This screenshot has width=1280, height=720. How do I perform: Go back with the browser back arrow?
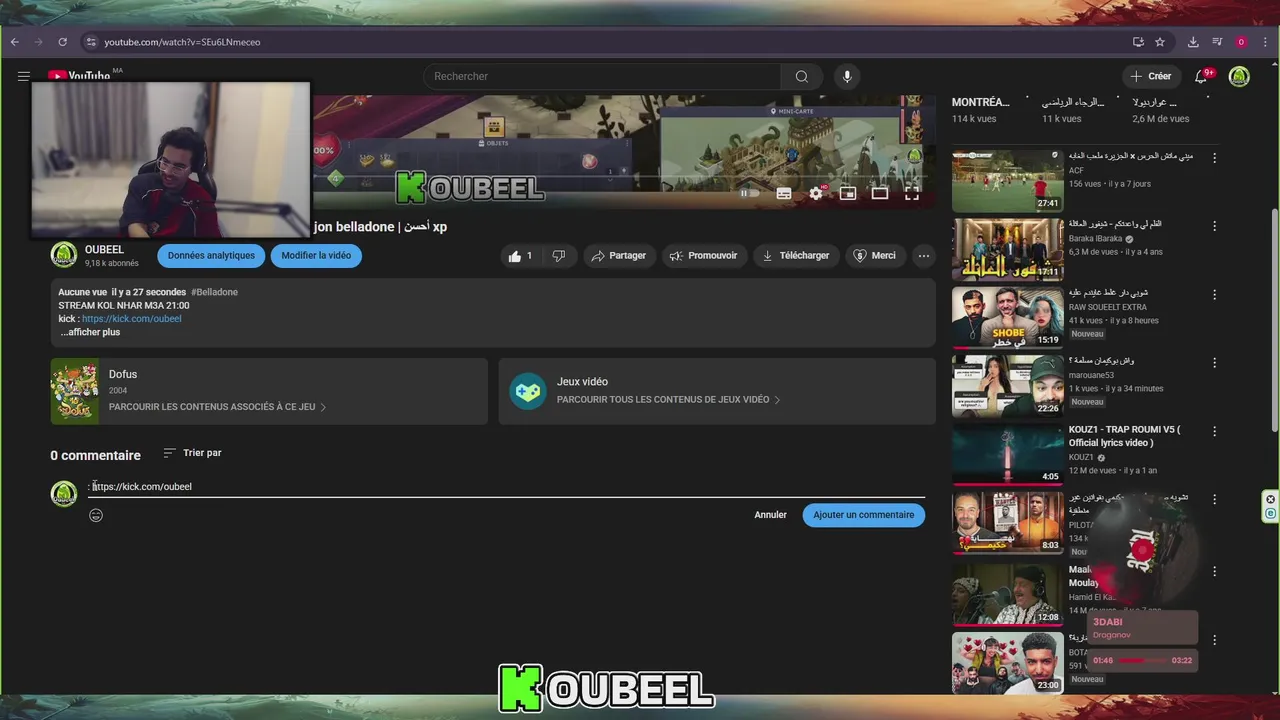[x=15, y=42]
